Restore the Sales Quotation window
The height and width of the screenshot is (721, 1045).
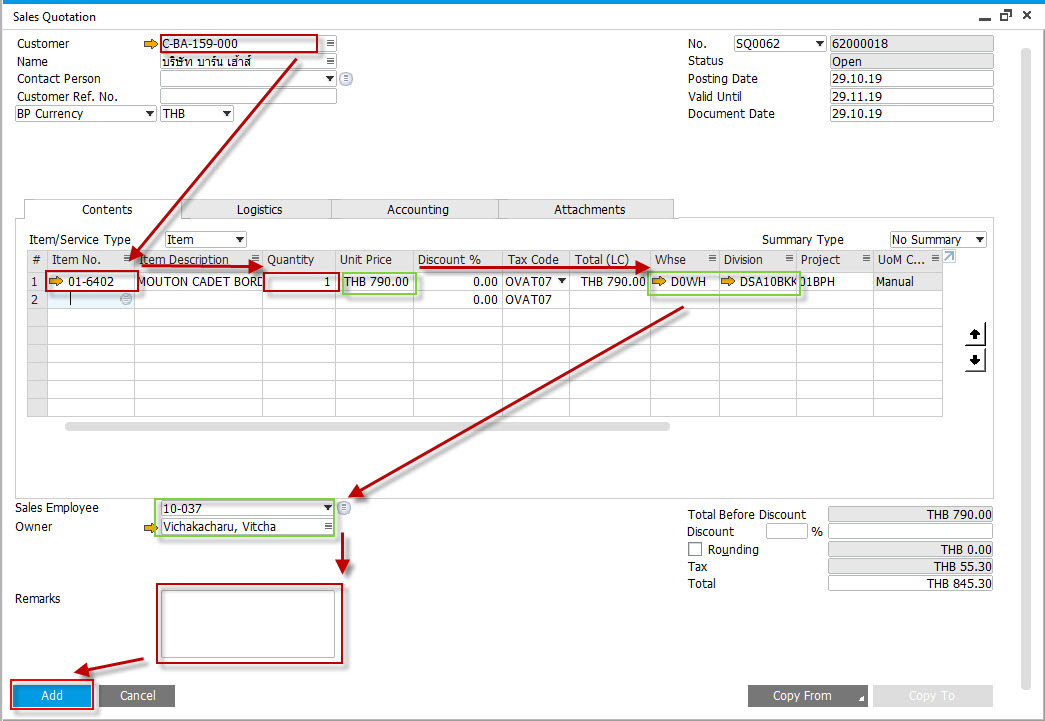pyautogui.click(x=1006, y=15)
